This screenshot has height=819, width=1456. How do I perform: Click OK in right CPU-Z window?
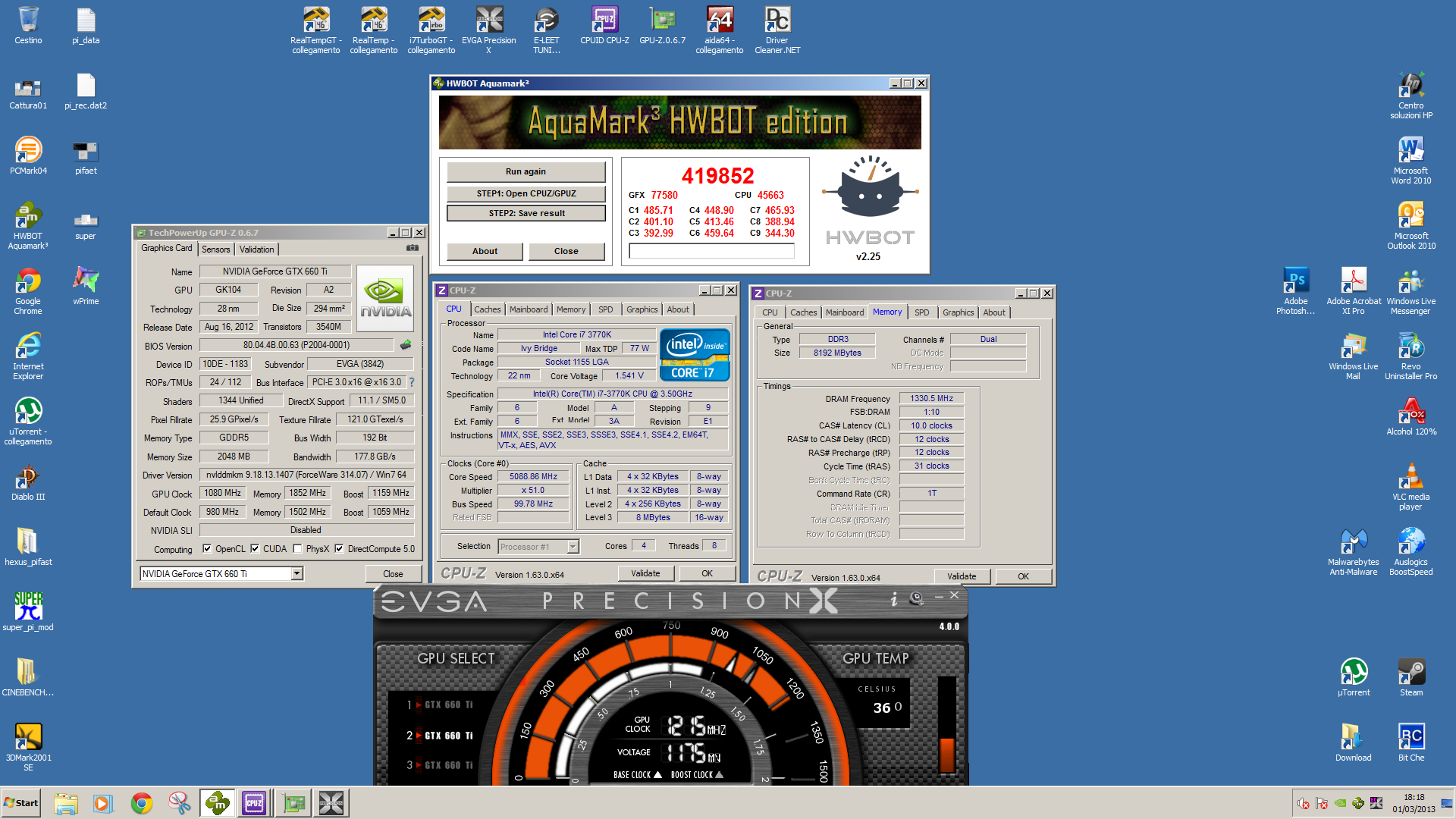tap(1023, 576)
